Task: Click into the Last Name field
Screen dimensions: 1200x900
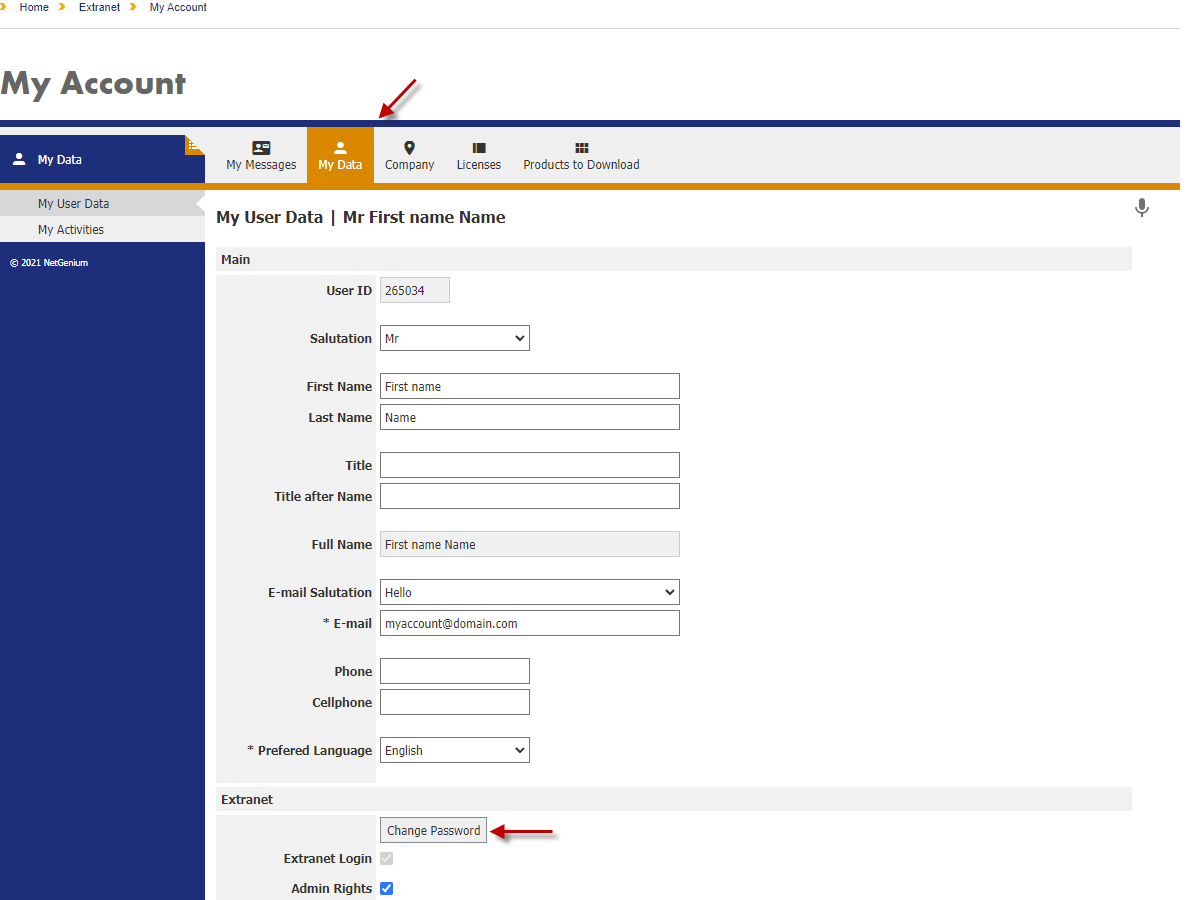Action: coord(530,417)
